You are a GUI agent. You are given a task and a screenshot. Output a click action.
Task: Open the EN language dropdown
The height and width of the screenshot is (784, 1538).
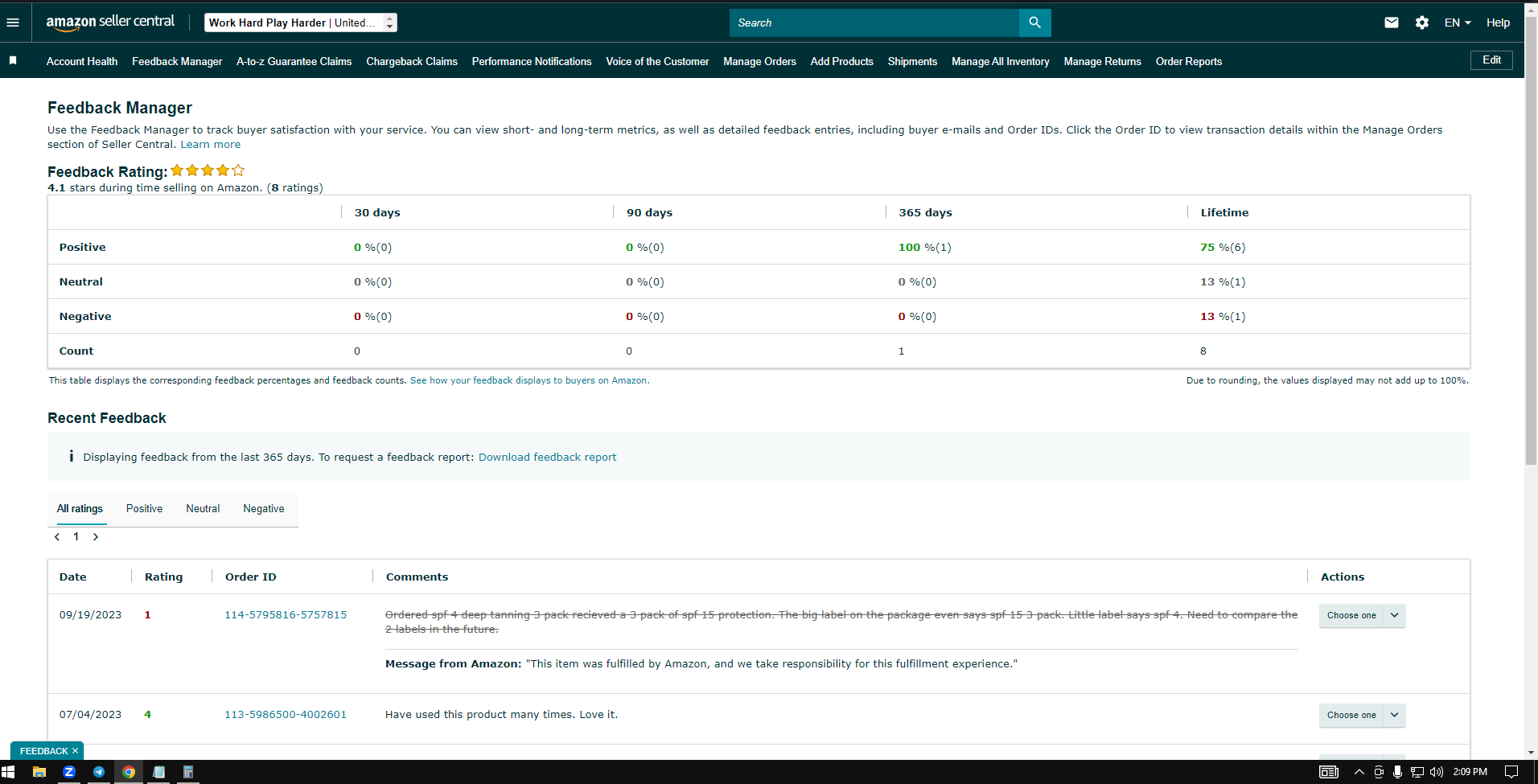(1458, 23)
